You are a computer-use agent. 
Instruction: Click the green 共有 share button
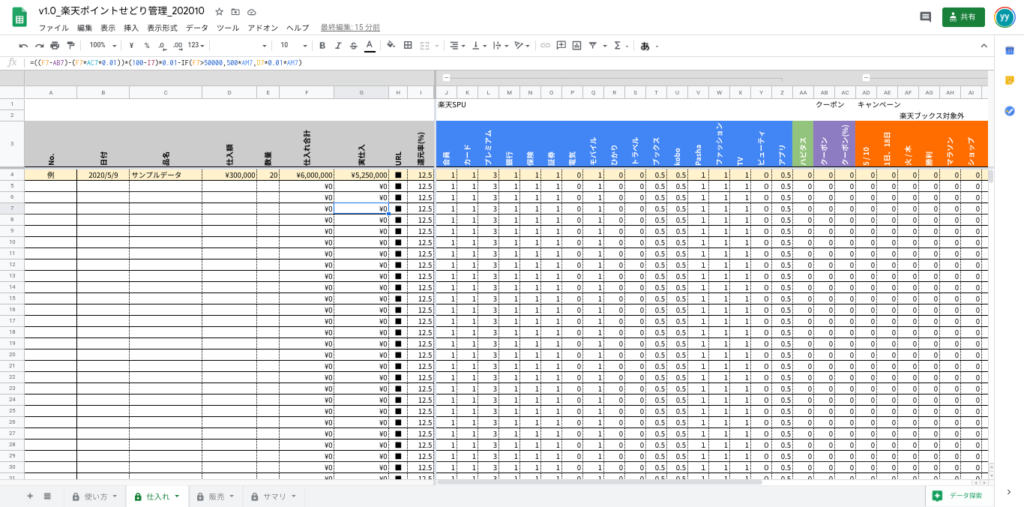963,17
